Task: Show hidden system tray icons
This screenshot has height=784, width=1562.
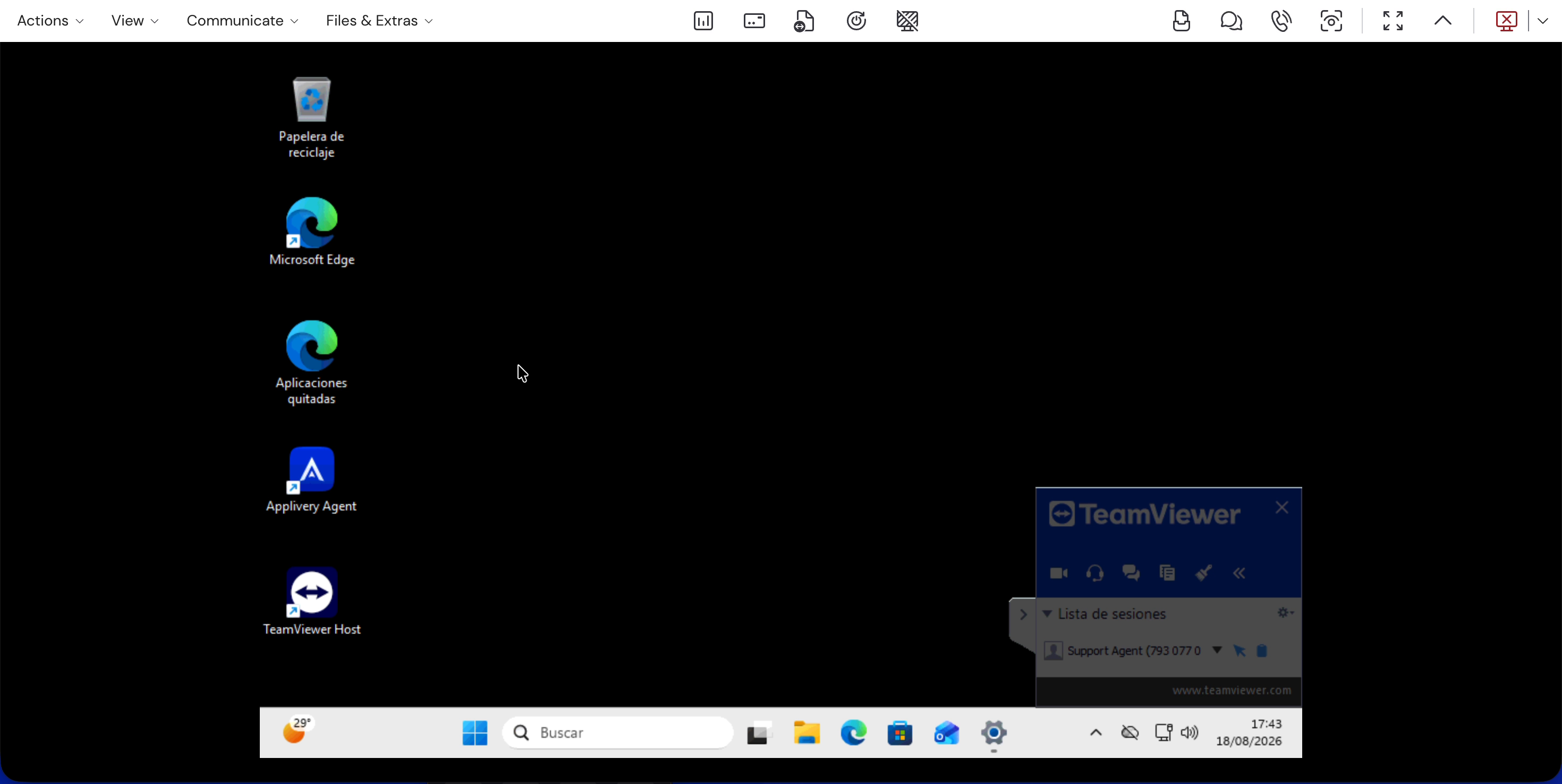Action: tap(1095, 732)
